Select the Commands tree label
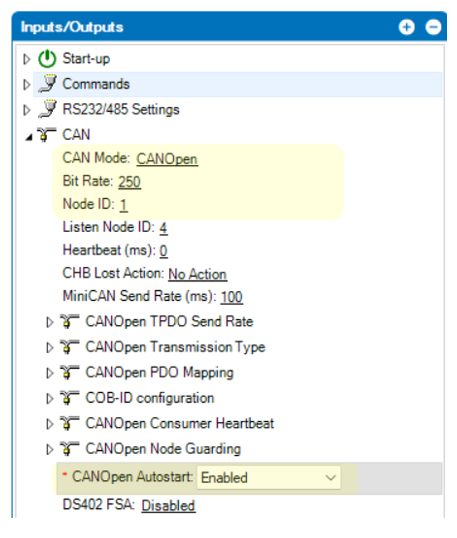This screenshot has width=457, height=538. pyautogui.click(x=96, y=84)
